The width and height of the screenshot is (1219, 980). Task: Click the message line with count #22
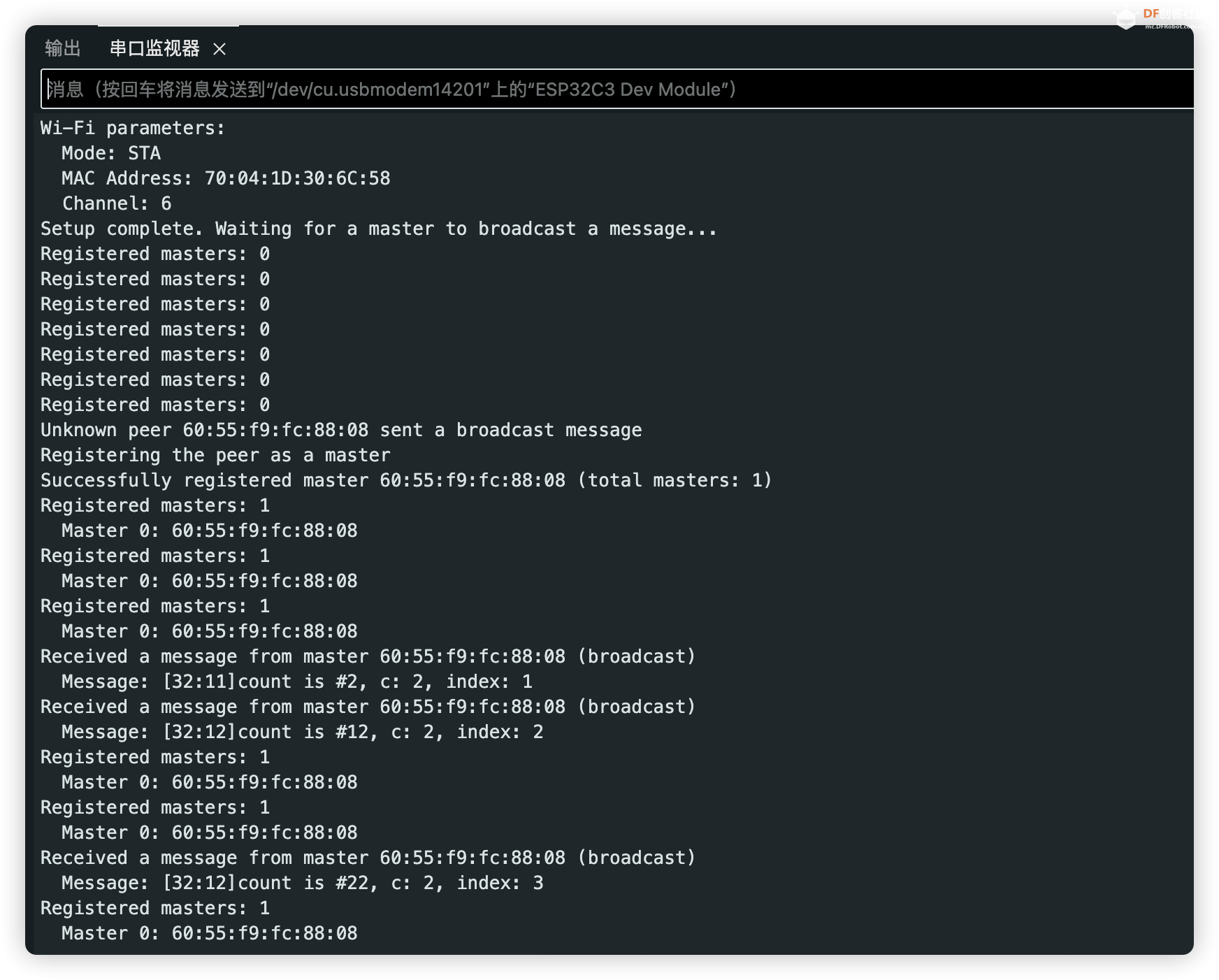coord(302,884)
